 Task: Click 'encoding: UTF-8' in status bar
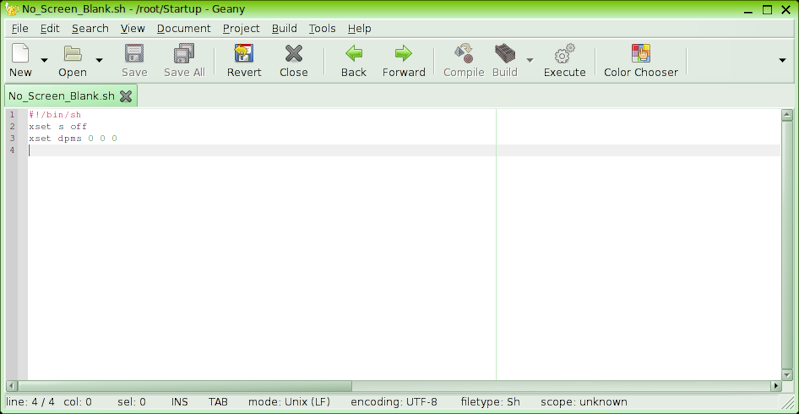394,402
